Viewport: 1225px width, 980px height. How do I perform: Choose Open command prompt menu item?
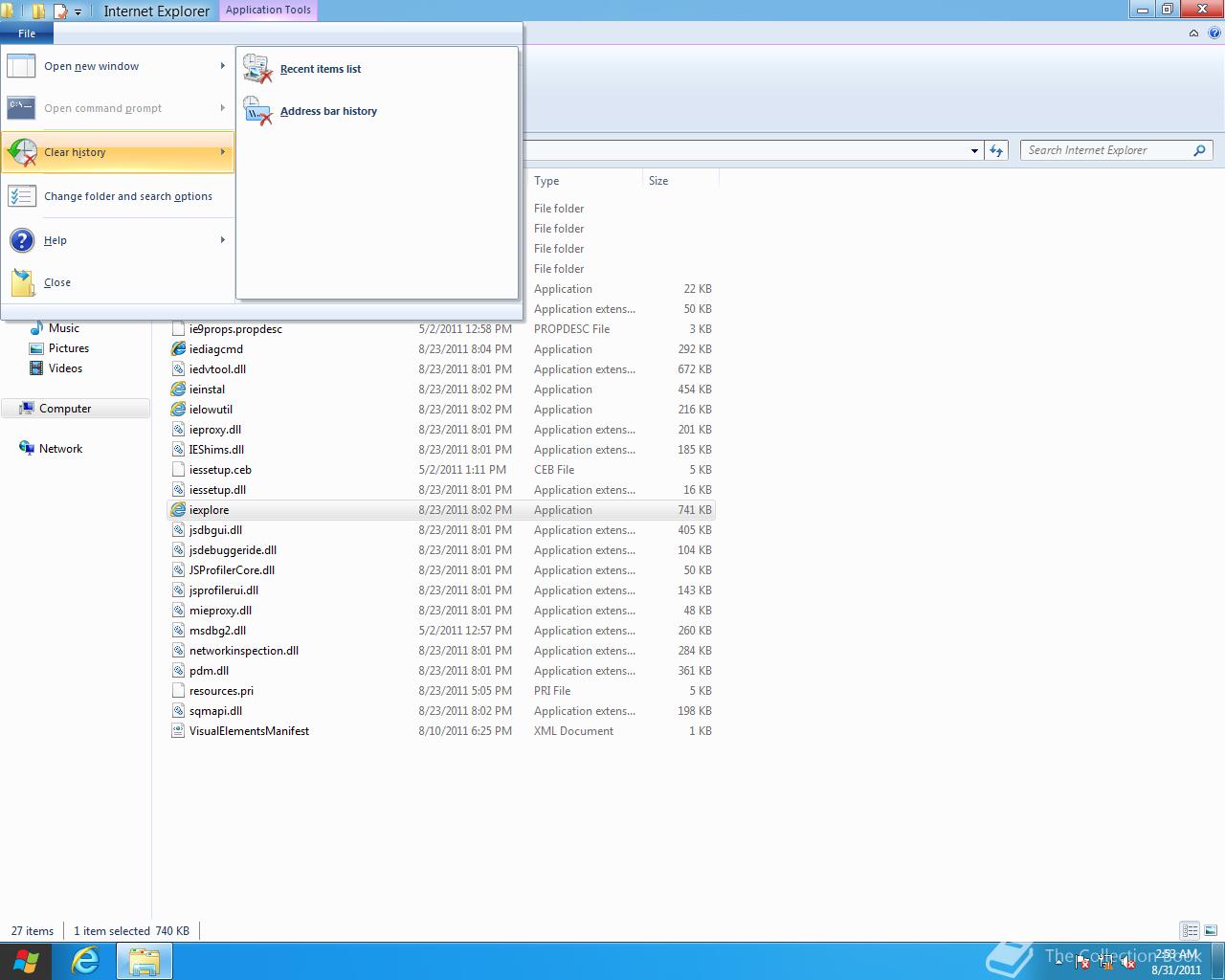pyautogui.click(x=118, y=108)
